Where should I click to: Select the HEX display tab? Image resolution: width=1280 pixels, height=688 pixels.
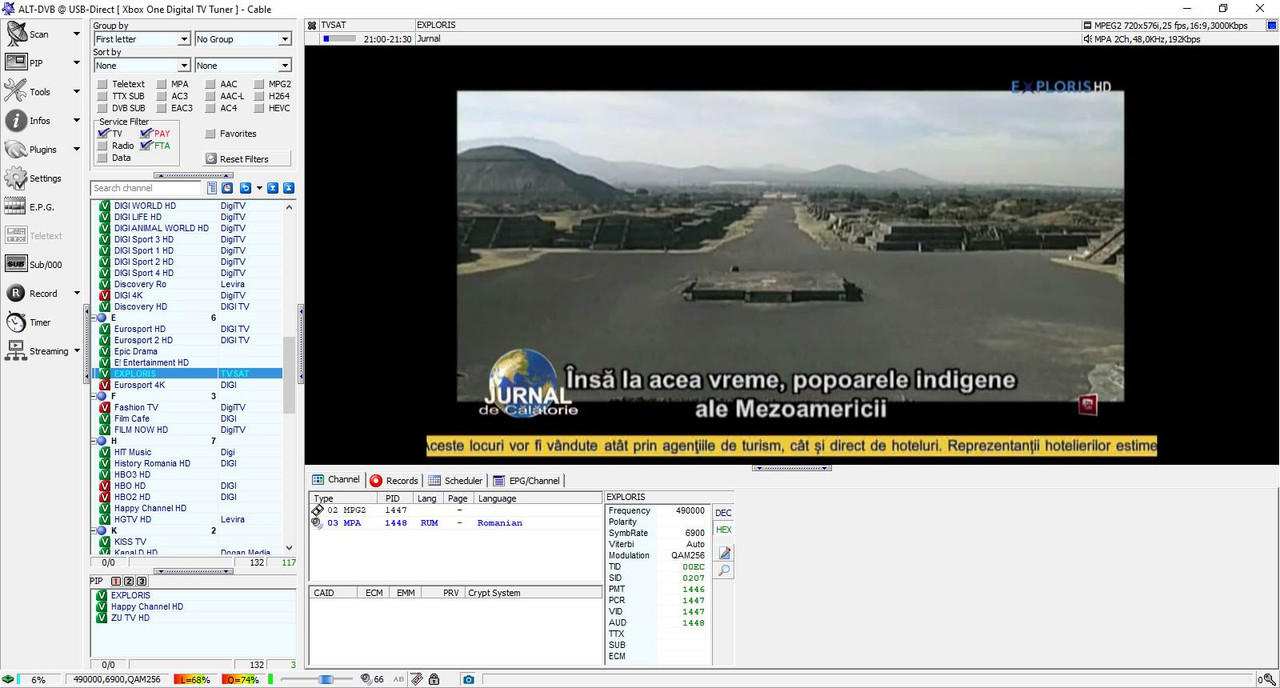tap(723, 530)
